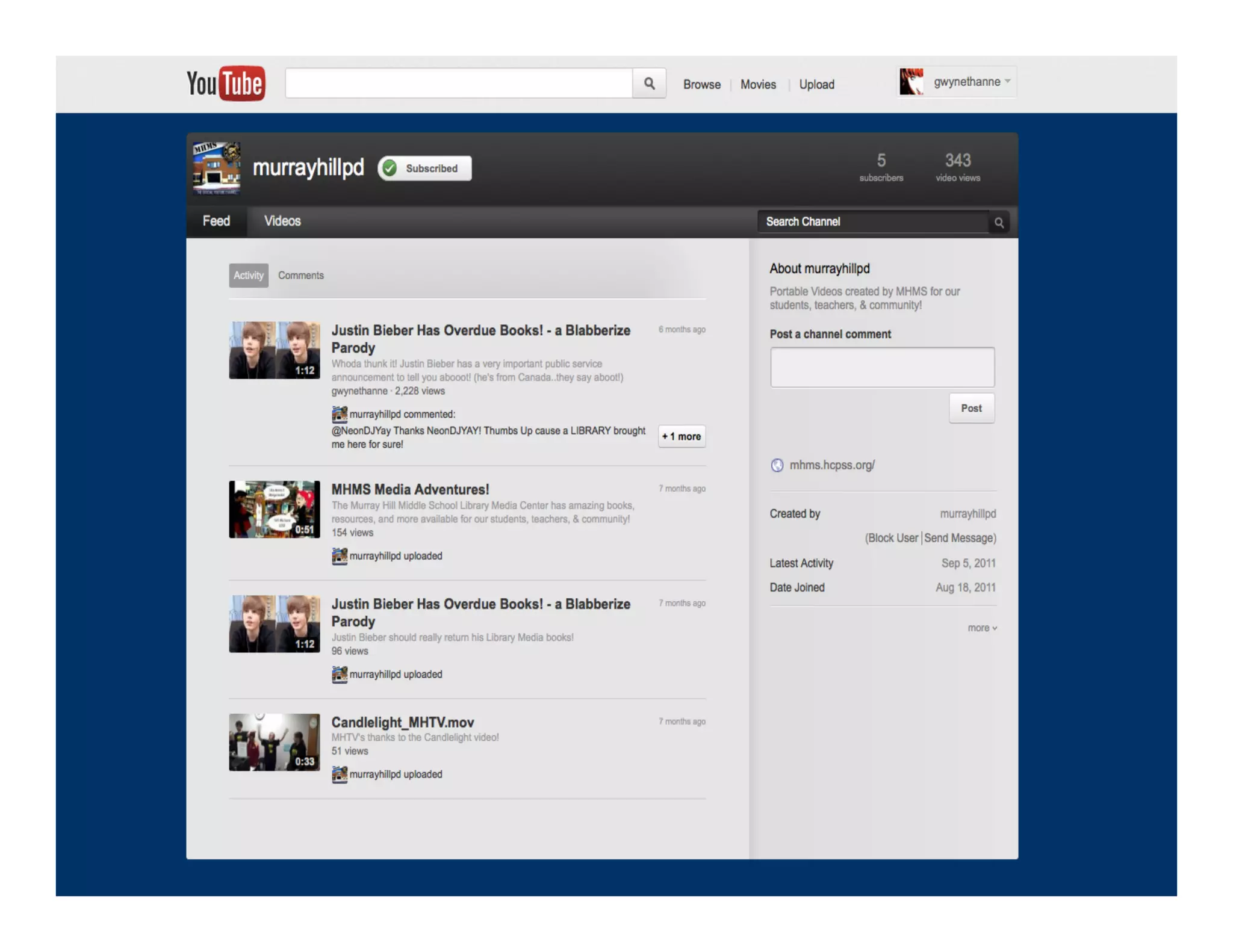Click the main search magnifier button
Screen dimensions: 1233x952
(649, 83)
